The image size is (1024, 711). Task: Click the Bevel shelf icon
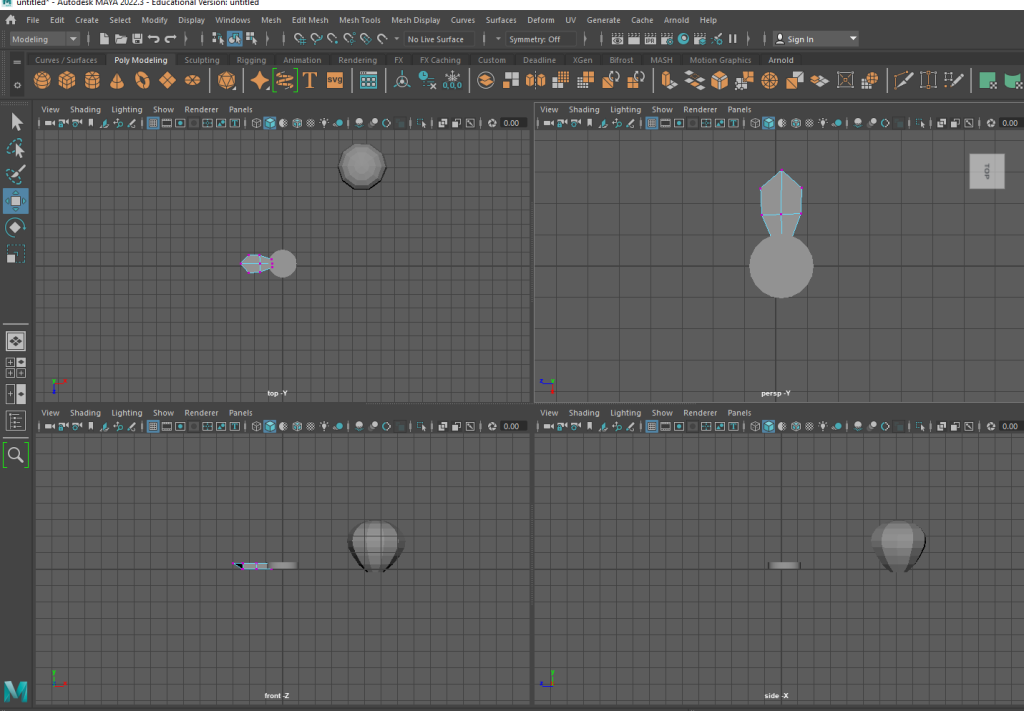coord(719,80)
